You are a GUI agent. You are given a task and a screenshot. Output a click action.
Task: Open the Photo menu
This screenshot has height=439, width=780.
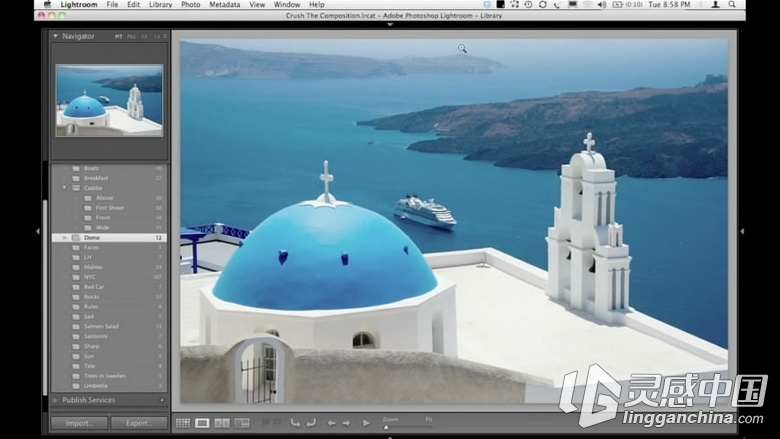(x=191, y=4)
